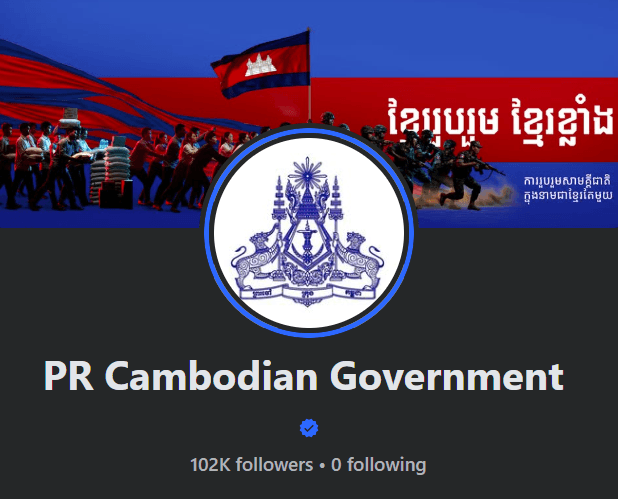
Task: Open the 102K followers list
Action: tap(251, 465)
